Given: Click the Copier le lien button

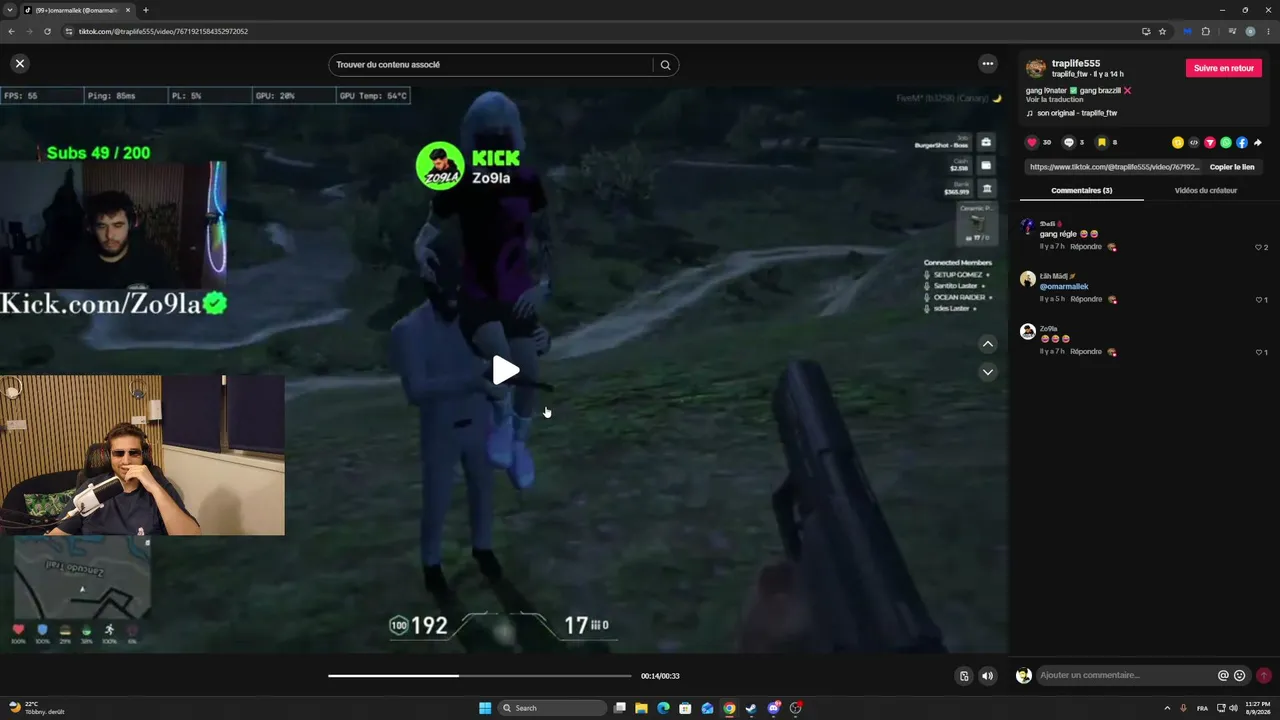Looking at the screenshot, I should pyautogui.click(x=1232, y=167).
